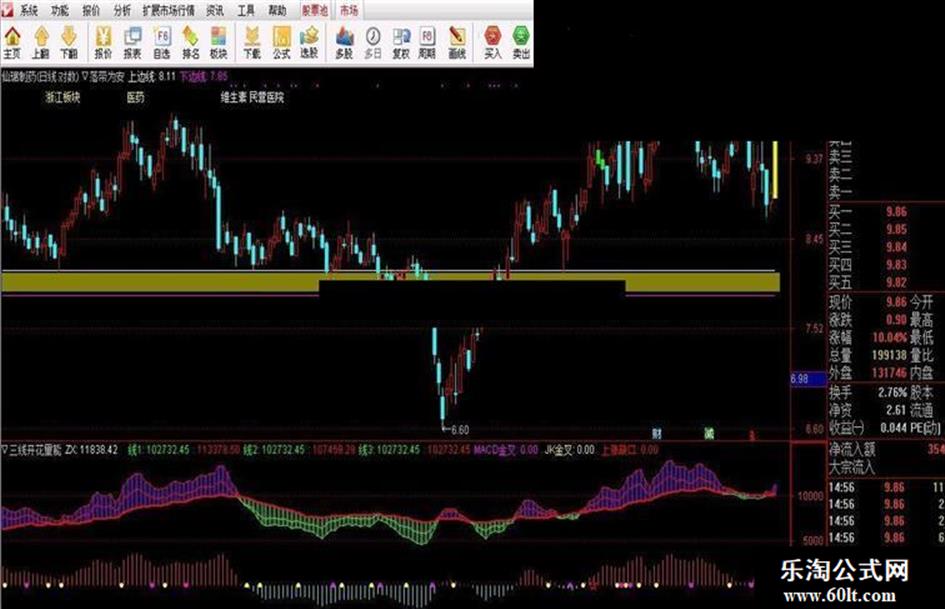Viewport: 945px width, 609px height.
Task: Open the 报价 quotes icon
Action: tap(103, 42)
